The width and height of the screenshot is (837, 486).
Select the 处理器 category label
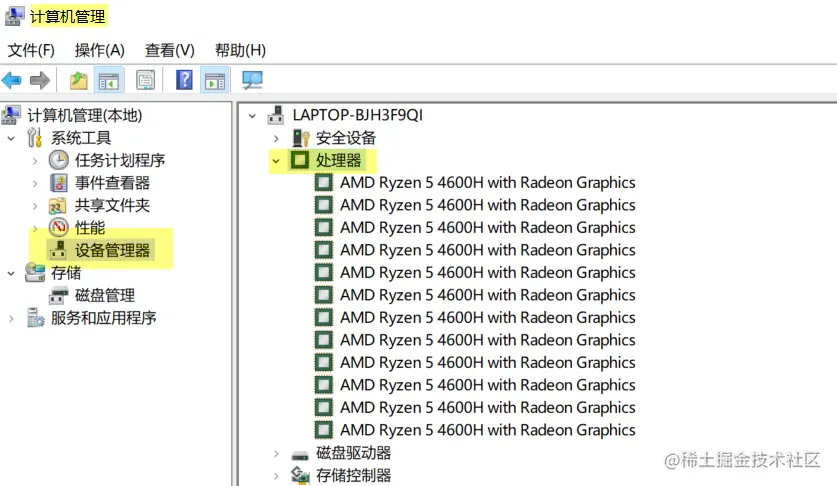(x=338, y=160)
